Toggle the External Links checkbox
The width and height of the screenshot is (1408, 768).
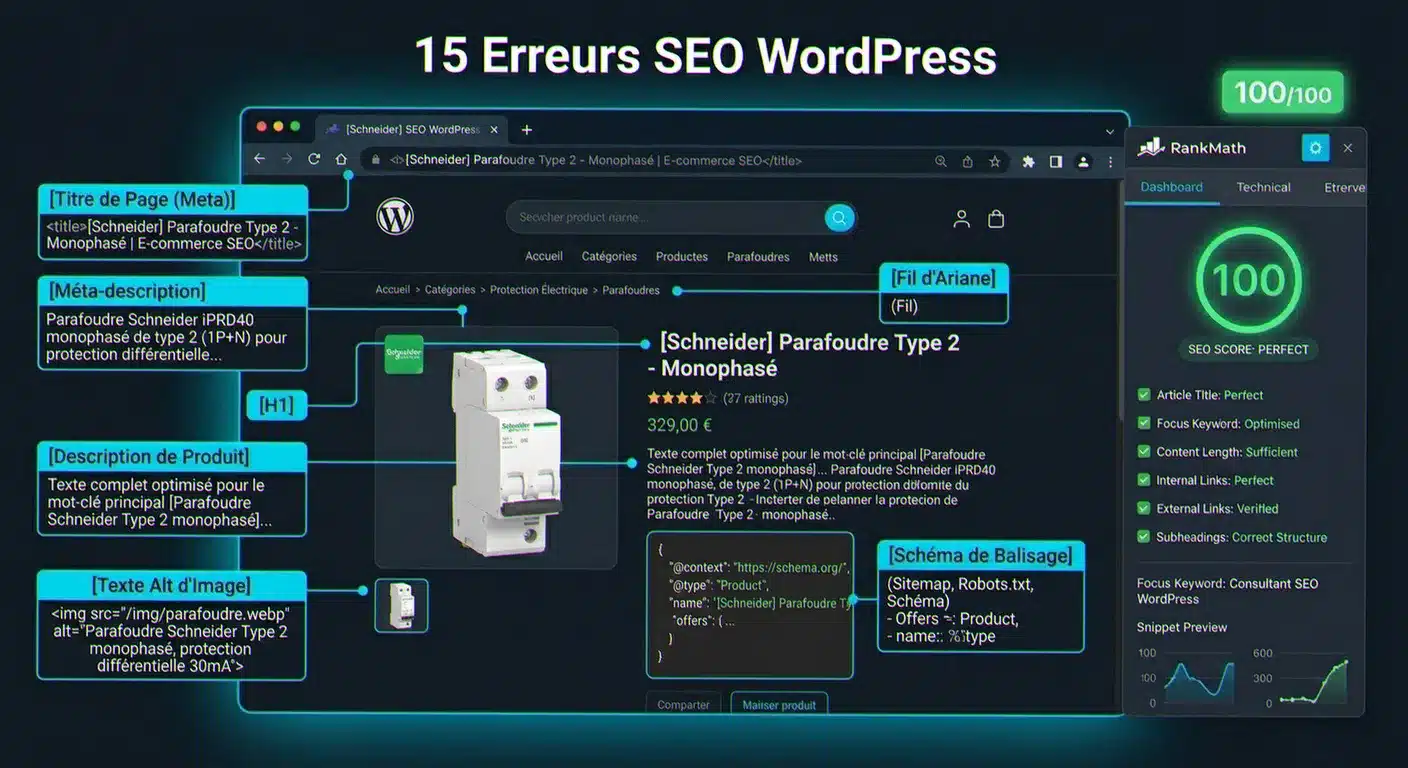click(x=1144, y=508)
